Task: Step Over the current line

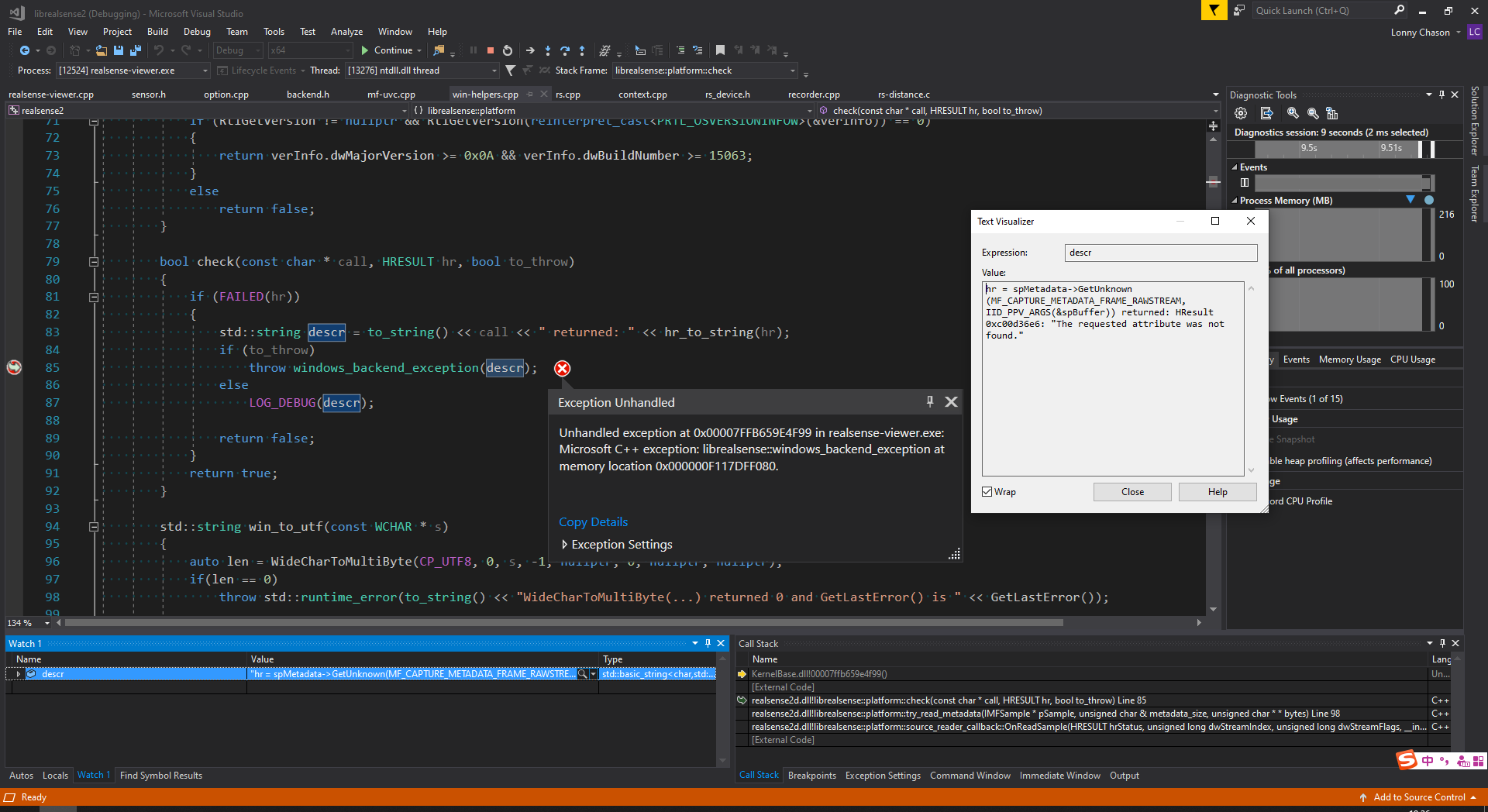Action: point(566,50)
